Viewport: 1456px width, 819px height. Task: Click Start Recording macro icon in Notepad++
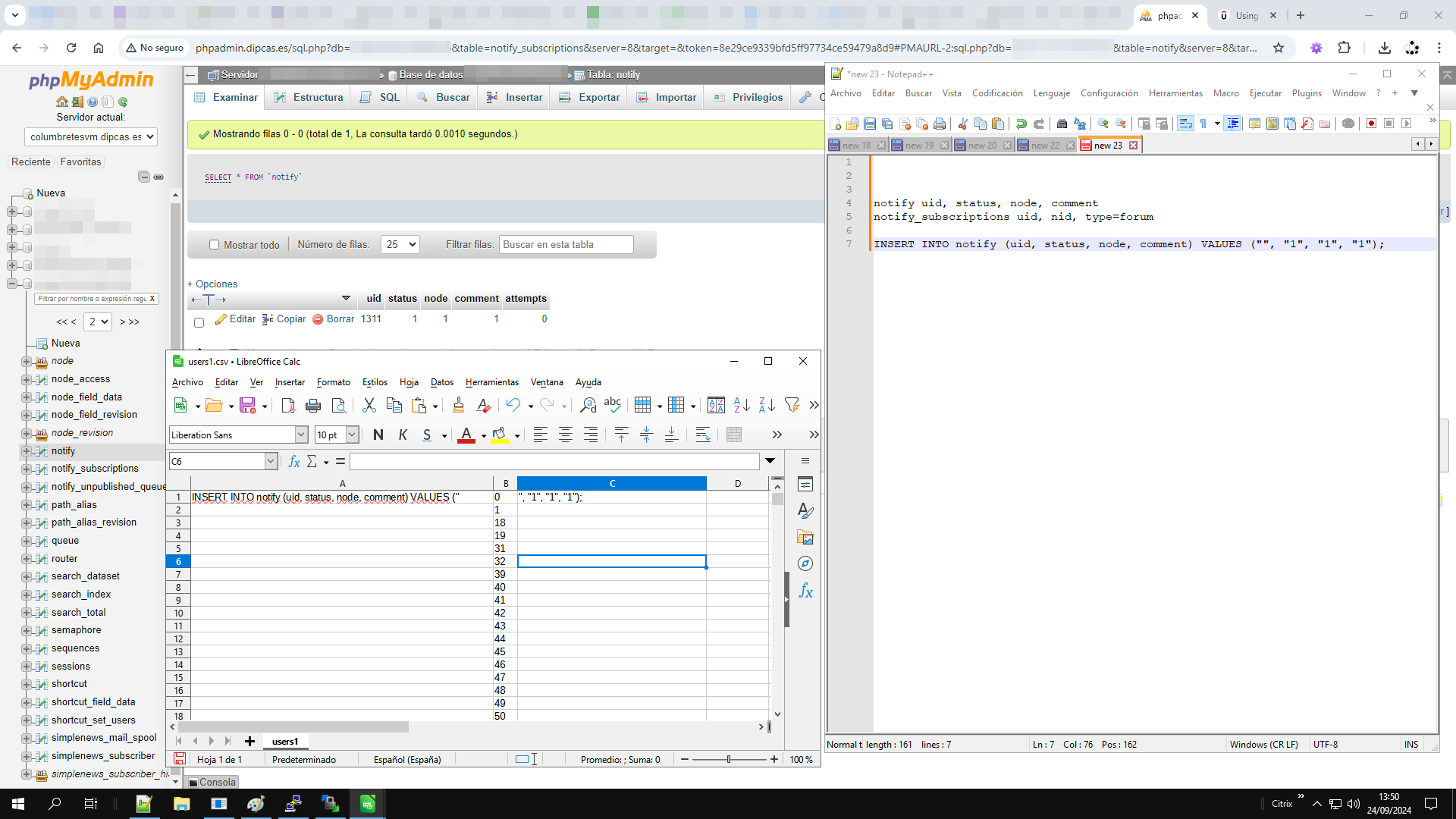click(x=1371, y=124)
